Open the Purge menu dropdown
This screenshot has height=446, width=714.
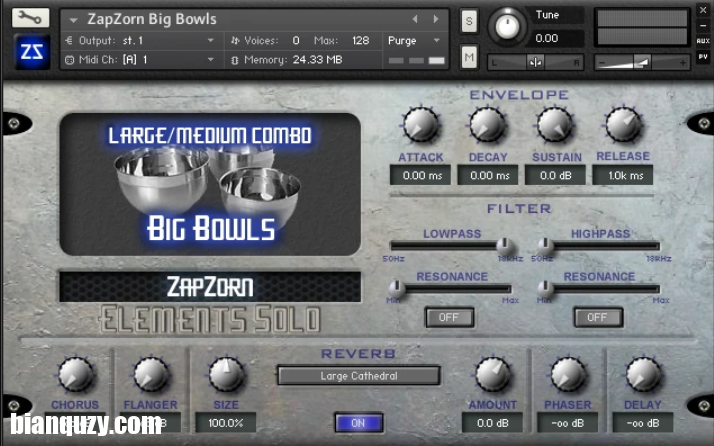point(414,41)
